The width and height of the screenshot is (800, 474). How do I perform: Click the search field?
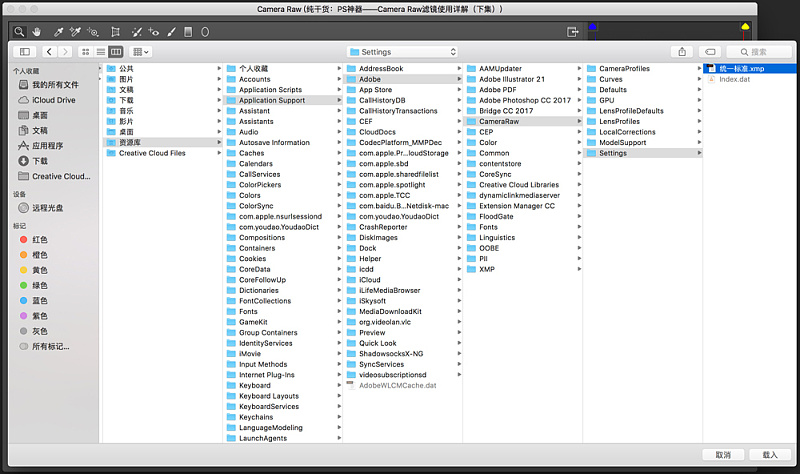(757, 52)
